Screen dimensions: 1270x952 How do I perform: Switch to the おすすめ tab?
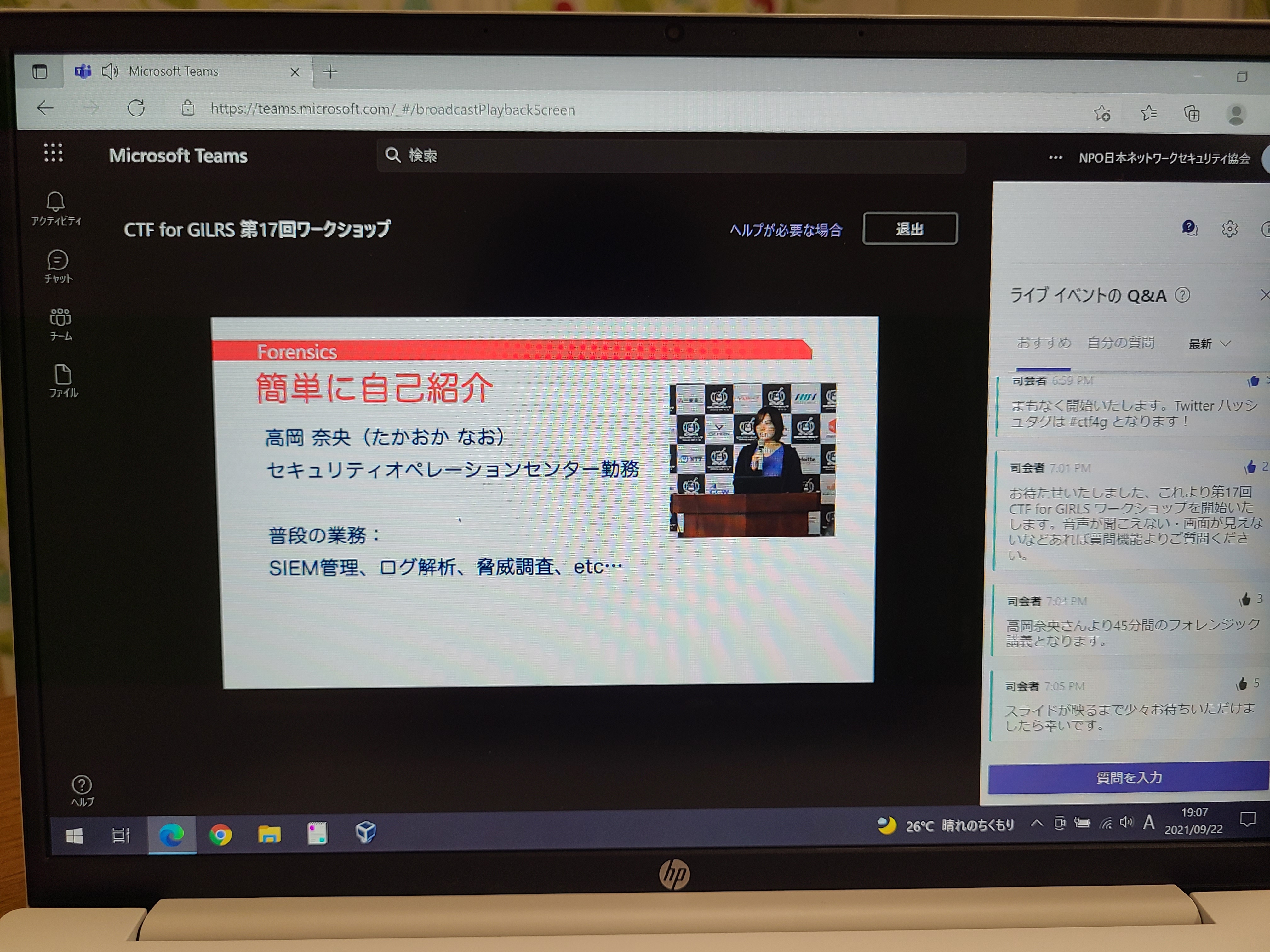point(1043,343)
